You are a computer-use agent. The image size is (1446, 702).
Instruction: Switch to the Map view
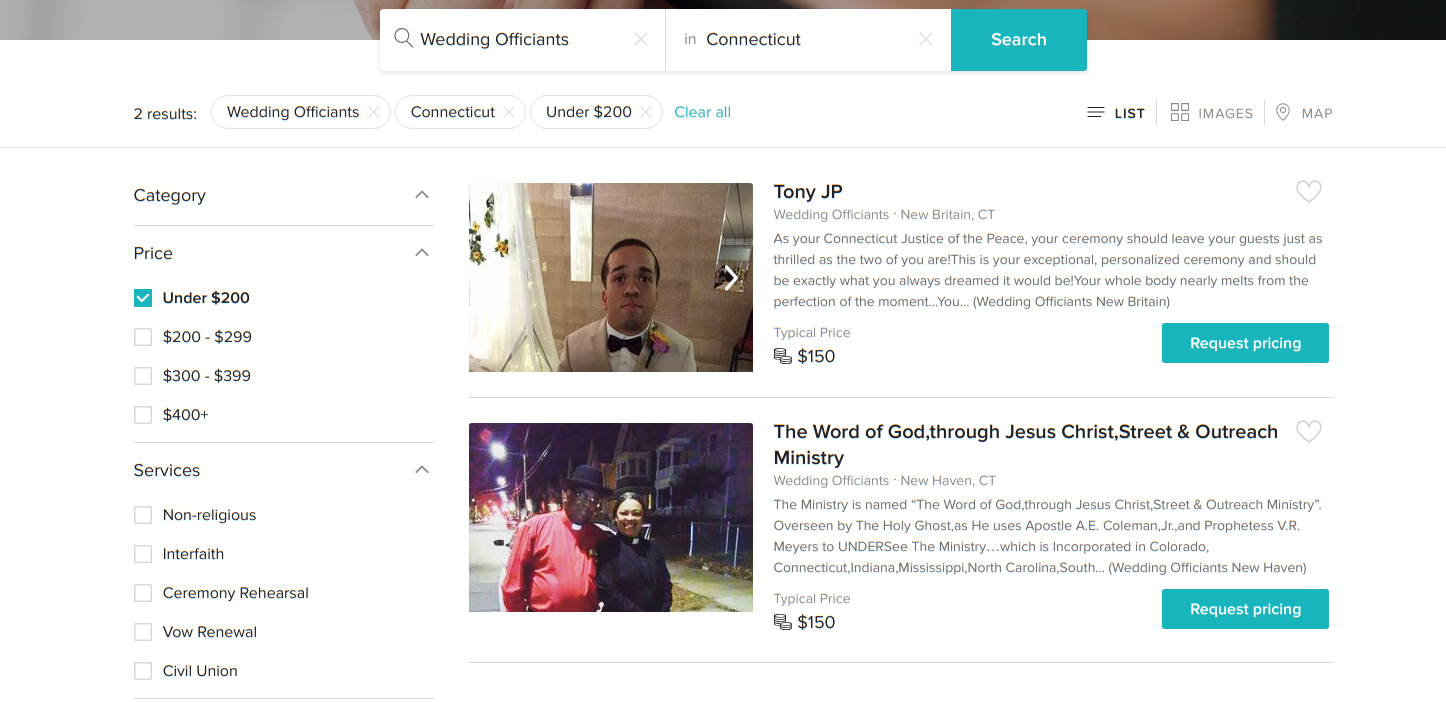[1304, 113]
